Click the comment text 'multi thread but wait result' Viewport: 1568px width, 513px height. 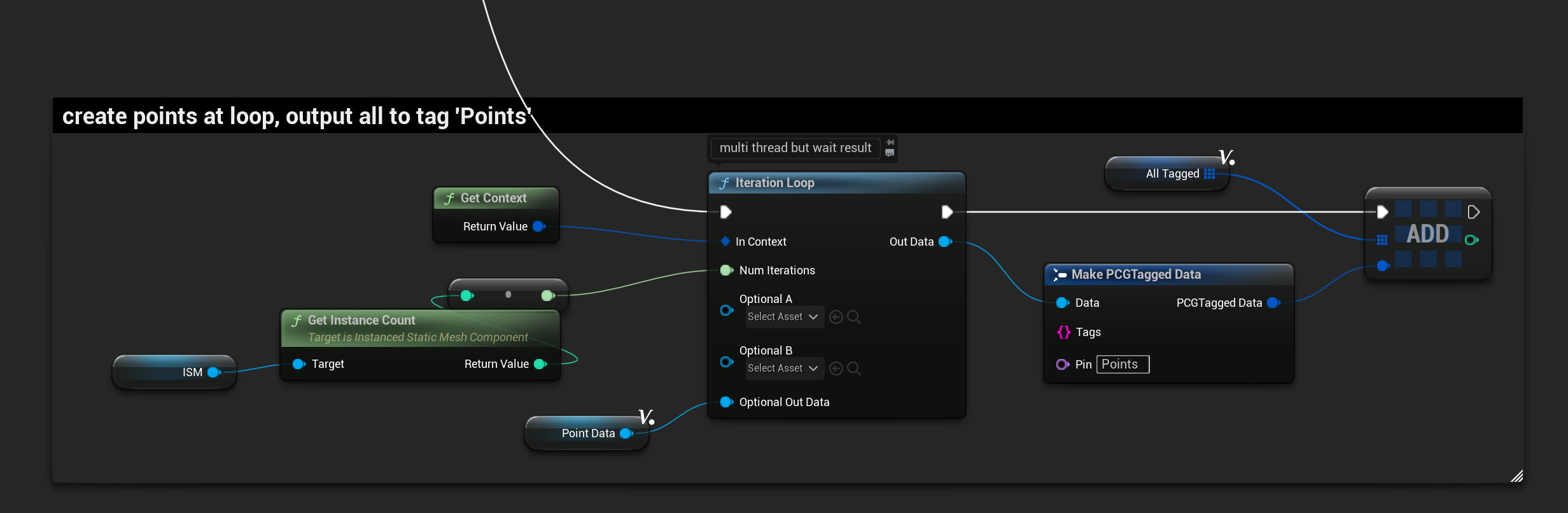click(x=795, y=148)
